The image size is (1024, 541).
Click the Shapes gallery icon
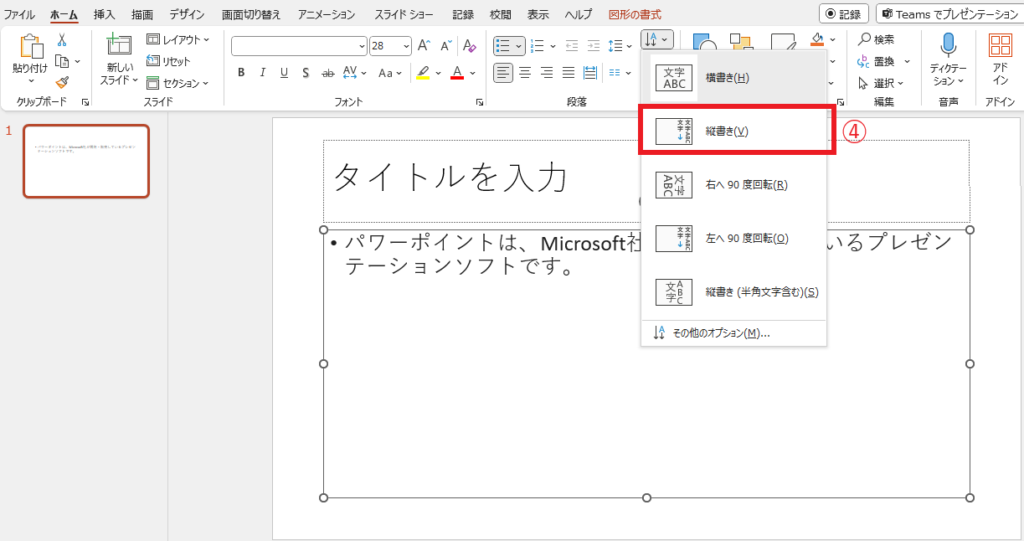[x=705, y=43]
